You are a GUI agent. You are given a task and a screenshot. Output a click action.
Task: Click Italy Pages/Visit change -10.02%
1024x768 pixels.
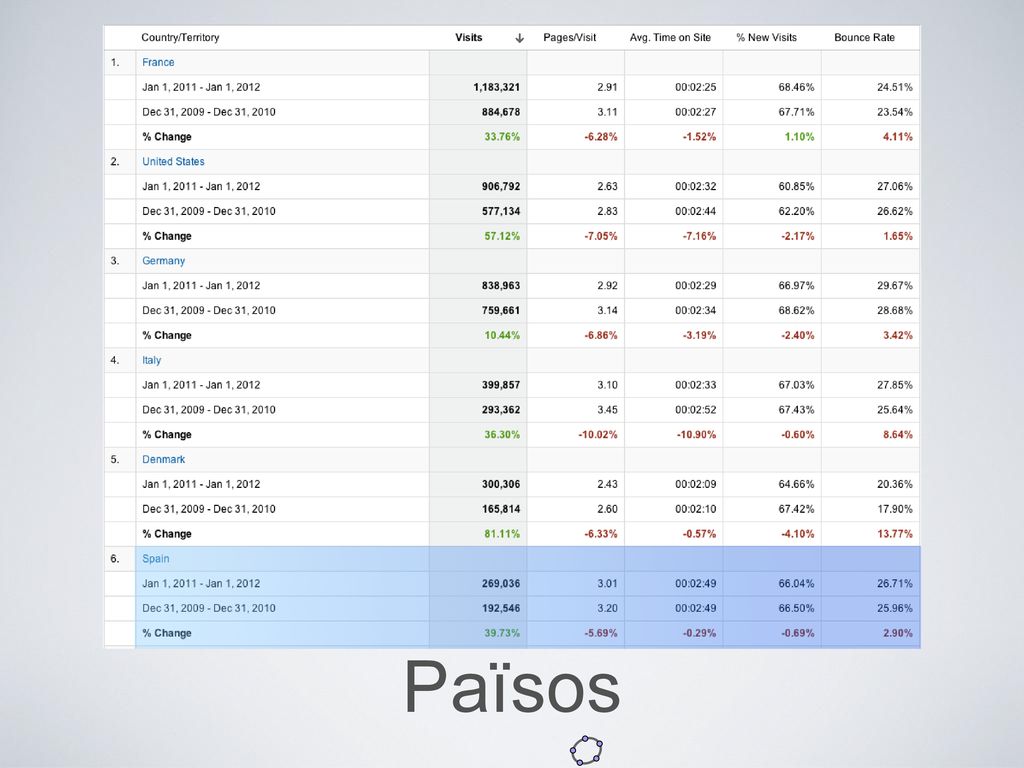click(x=598, y=434)
